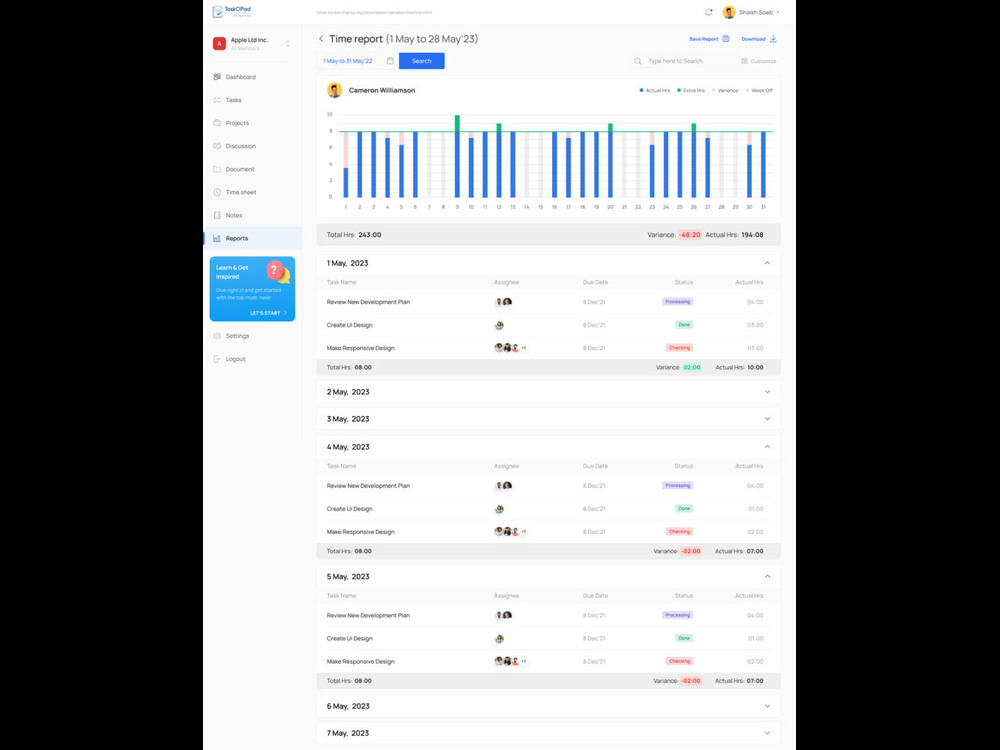Click Shaikh Soeb profile avatar
The height and width of the screenshot is (750, 1000).
[x=729, y=12]
